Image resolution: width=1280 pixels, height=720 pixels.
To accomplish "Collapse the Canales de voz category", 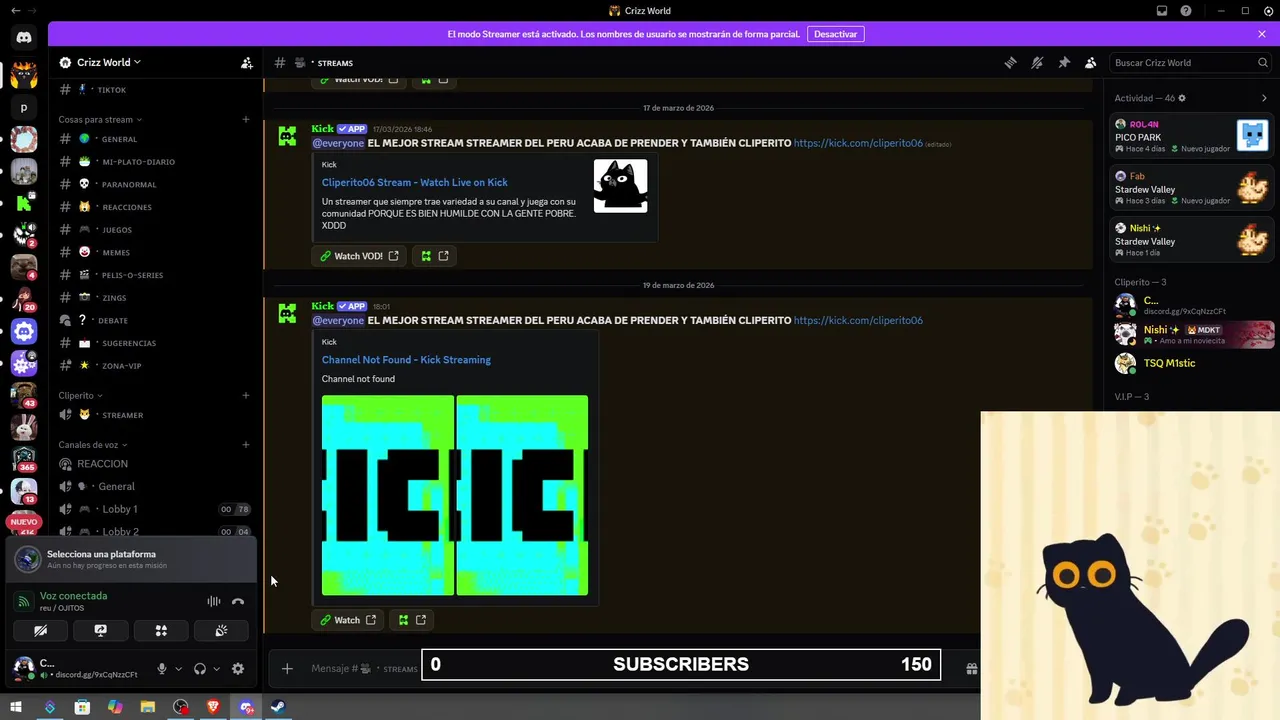I will point(93,445).
